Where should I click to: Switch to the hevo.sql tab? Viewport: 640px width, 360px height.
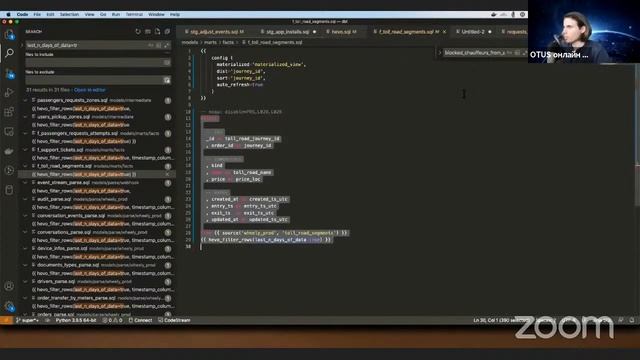[341, 31]
